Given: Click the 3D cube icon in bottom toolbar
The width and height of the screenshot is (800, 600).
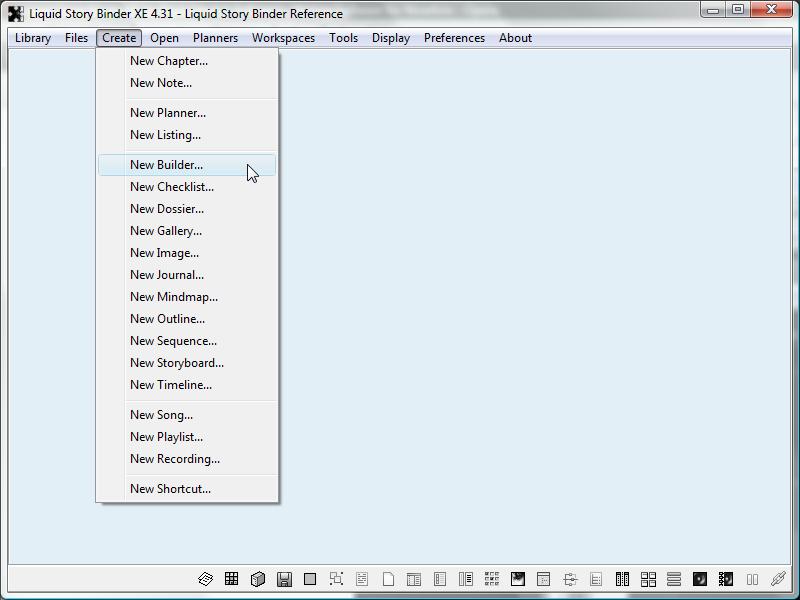Looking at the screenshot, I should 258,579.
